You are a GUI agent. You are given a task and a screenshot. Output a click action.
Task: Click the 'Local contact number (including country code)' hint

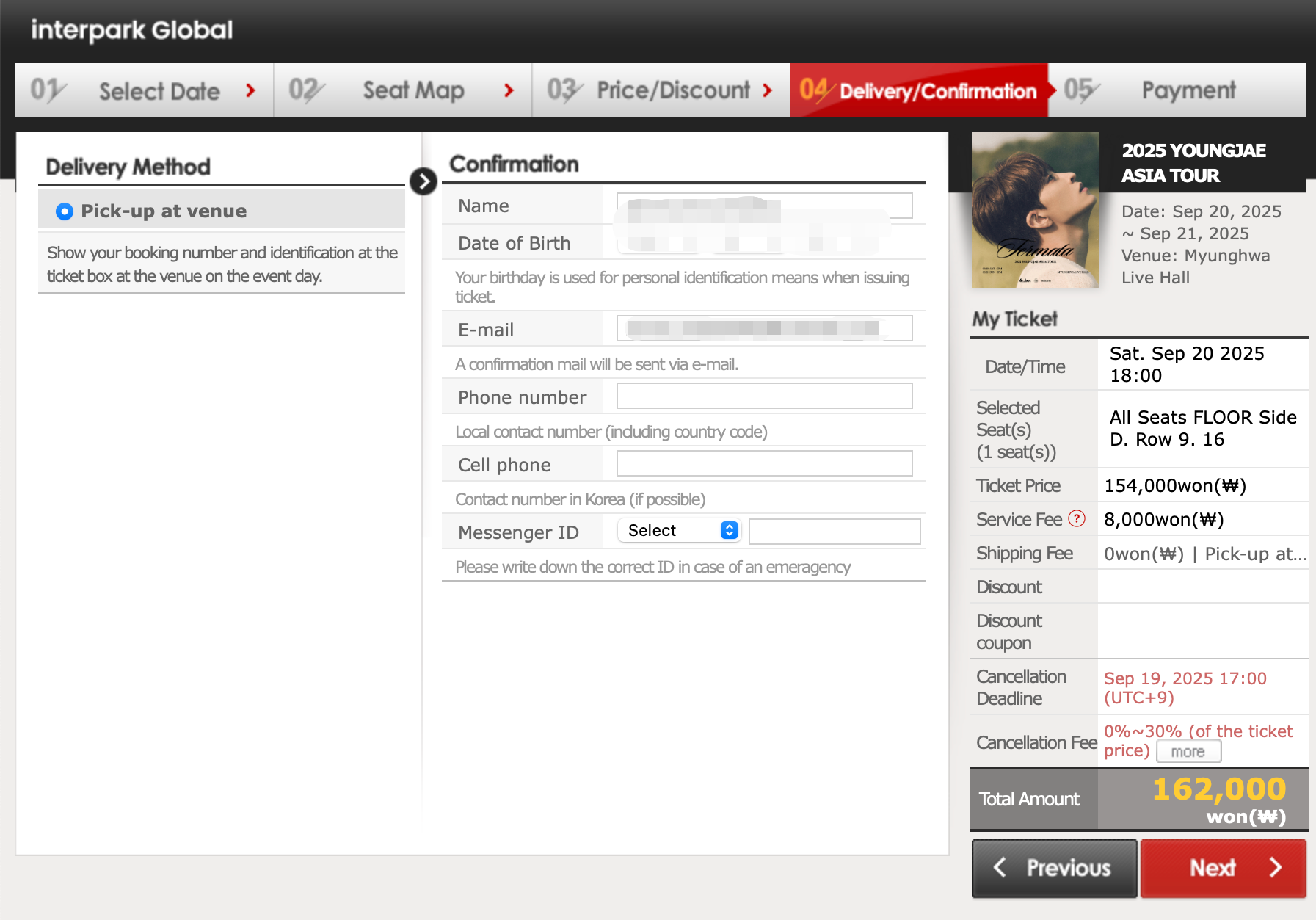tap(611, 432)
